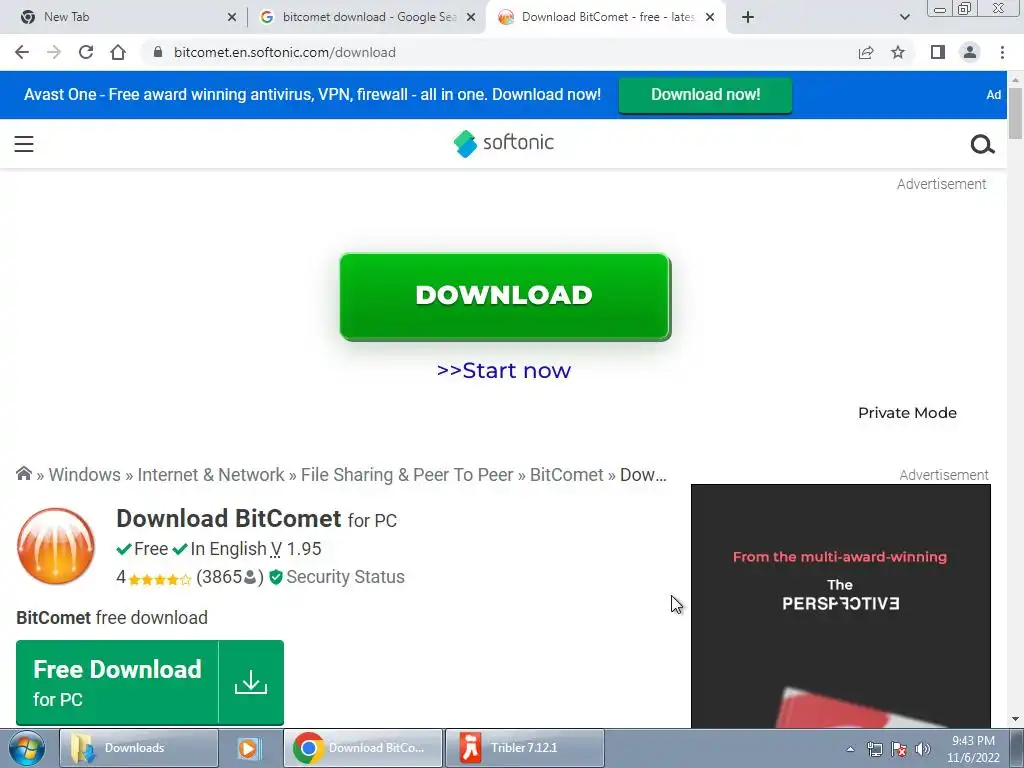Click the Security Status text
1024x768 pixels.
[x=345, y=577]
